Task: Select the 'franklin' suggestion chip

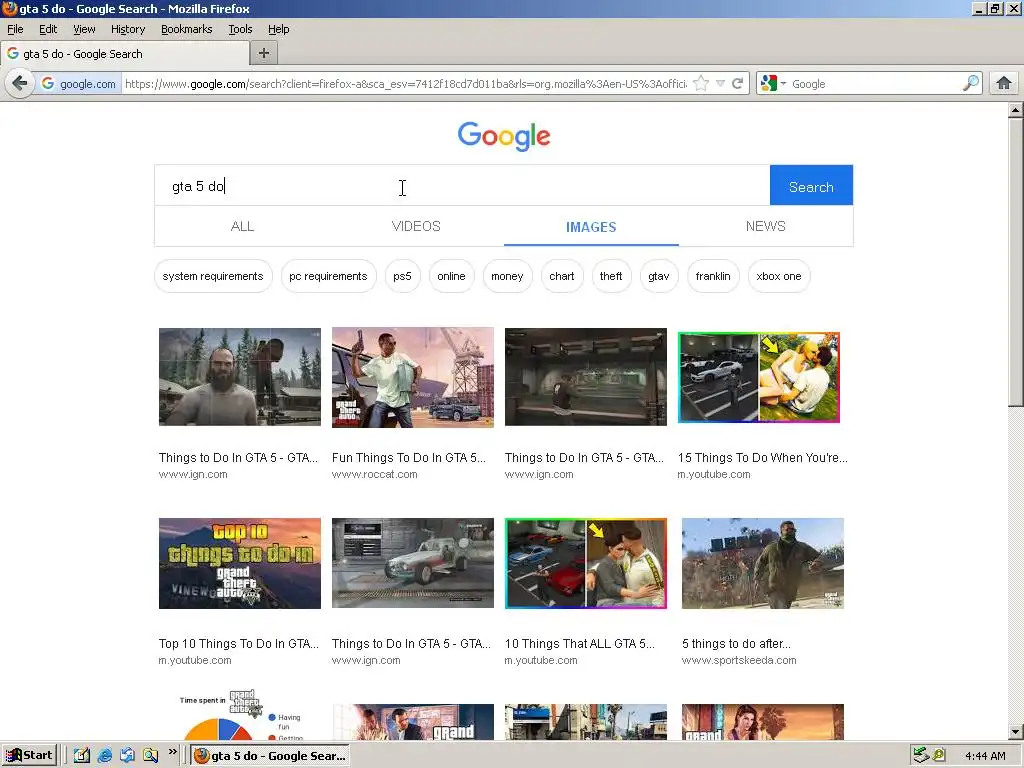Action: 713,276
